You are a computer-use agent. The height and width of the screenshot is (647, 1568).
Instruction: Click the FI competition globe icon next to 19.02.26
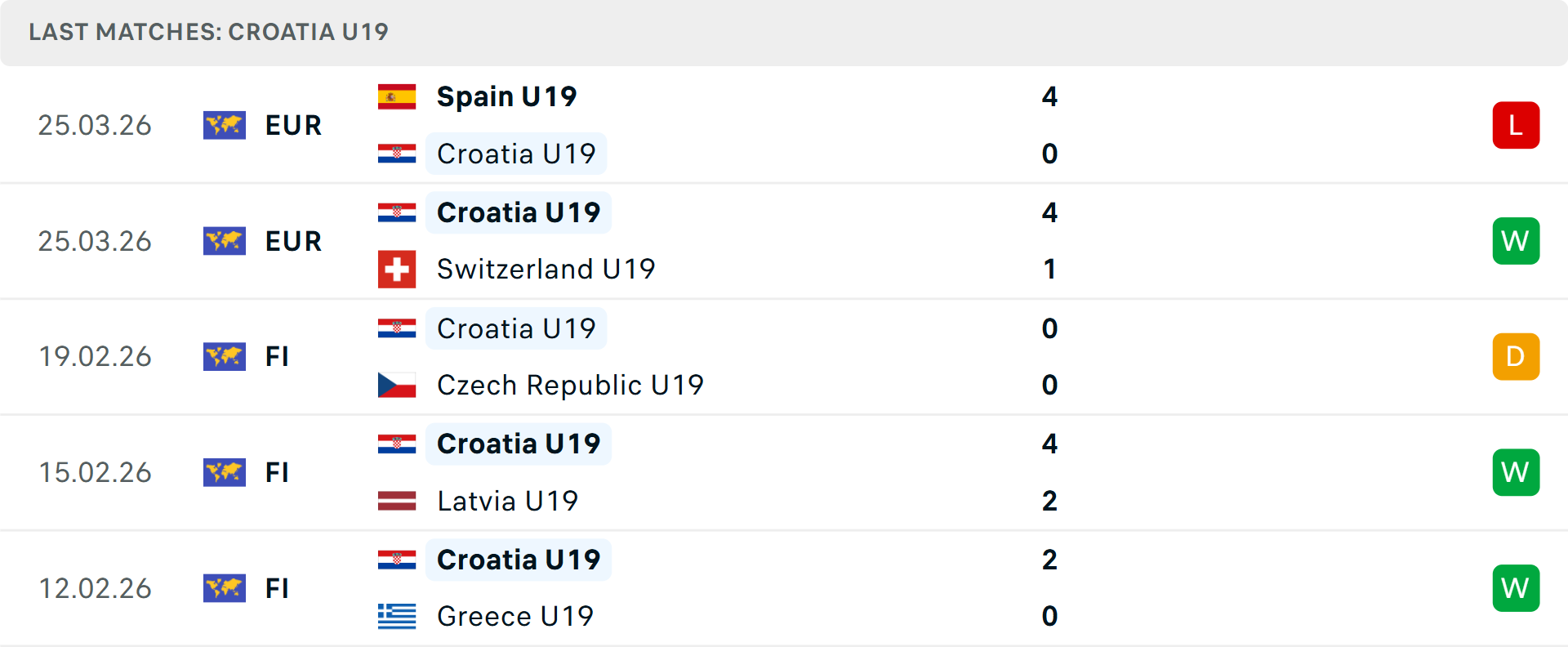tap(225, 356)
